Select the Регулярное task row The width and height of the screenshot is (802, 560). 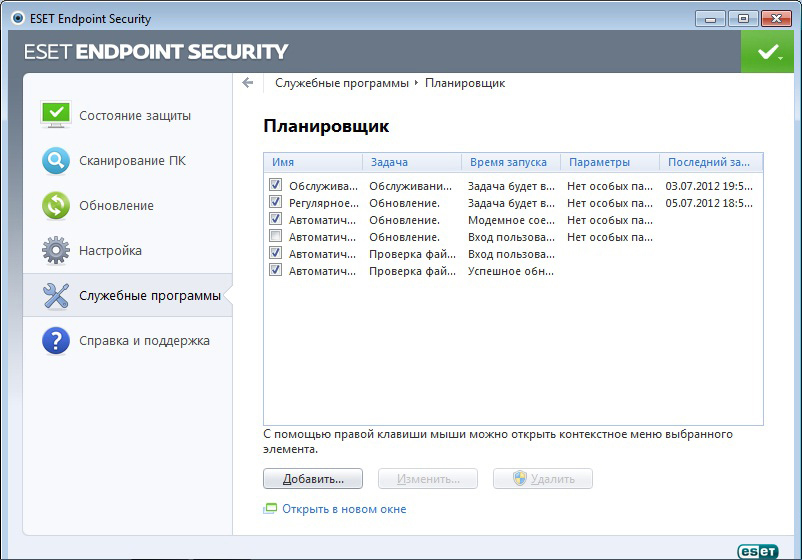[322, 203]
